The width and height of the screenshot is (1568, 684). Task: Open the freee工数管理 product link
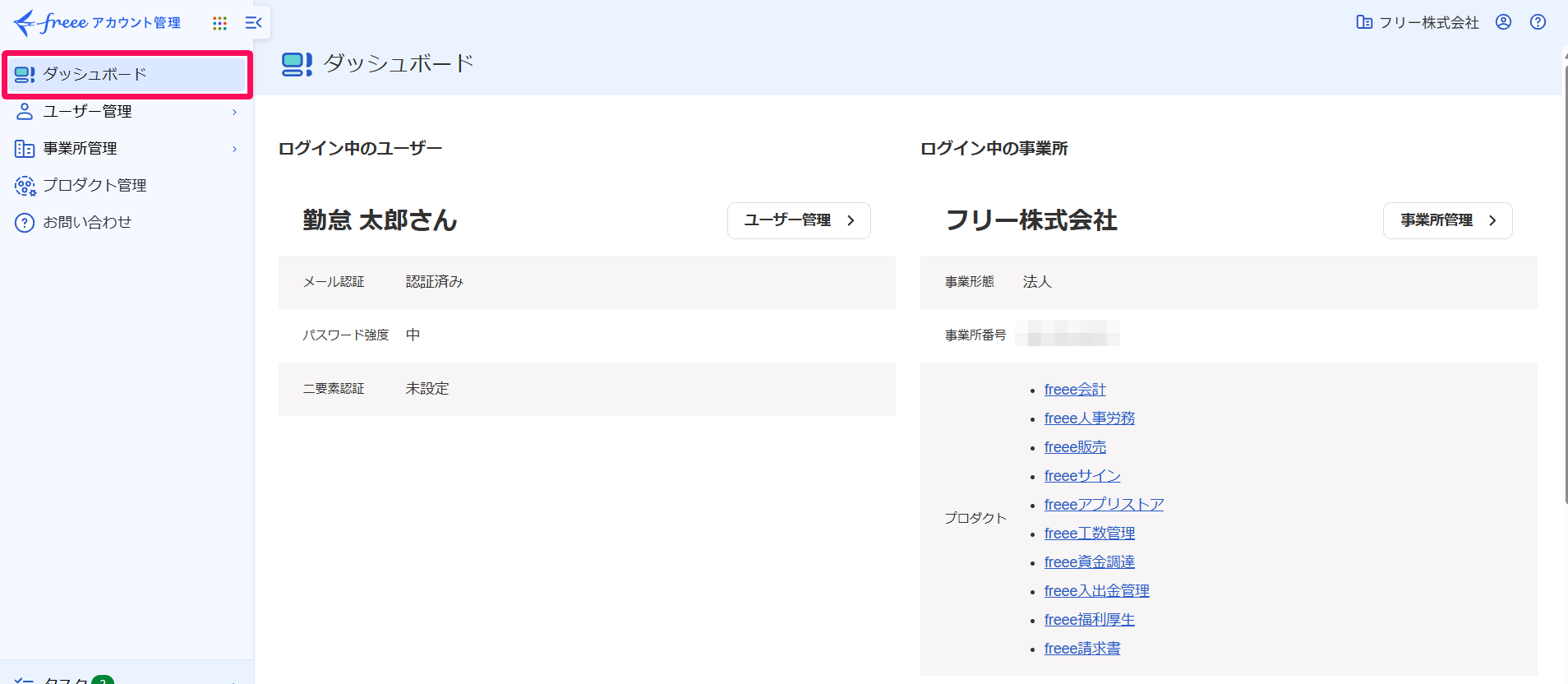click(x=1089, y=534)
